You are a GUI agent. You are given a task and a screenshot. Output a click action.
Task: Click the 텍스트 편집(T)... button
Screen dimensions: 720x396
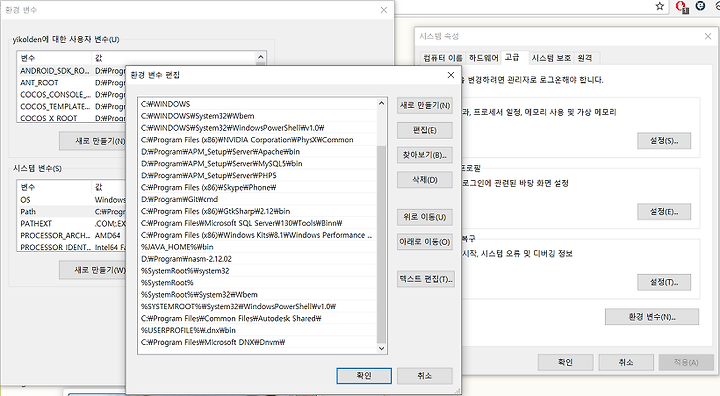(426, 279)
